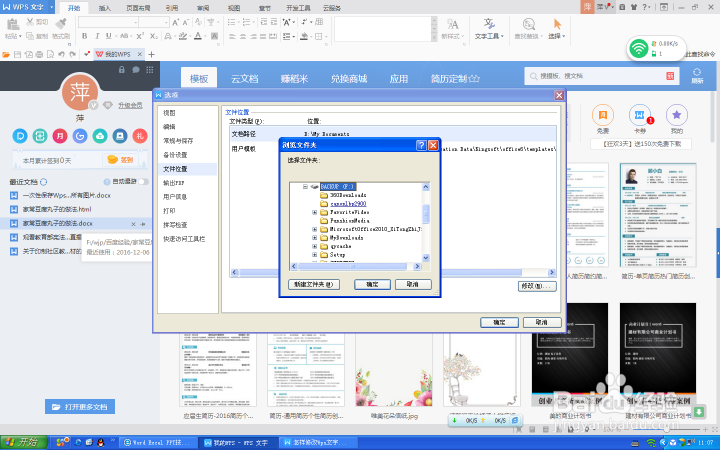720x450 pixels.
Task: Apply subscript X₂ formatting
Action: click(154, 36)
